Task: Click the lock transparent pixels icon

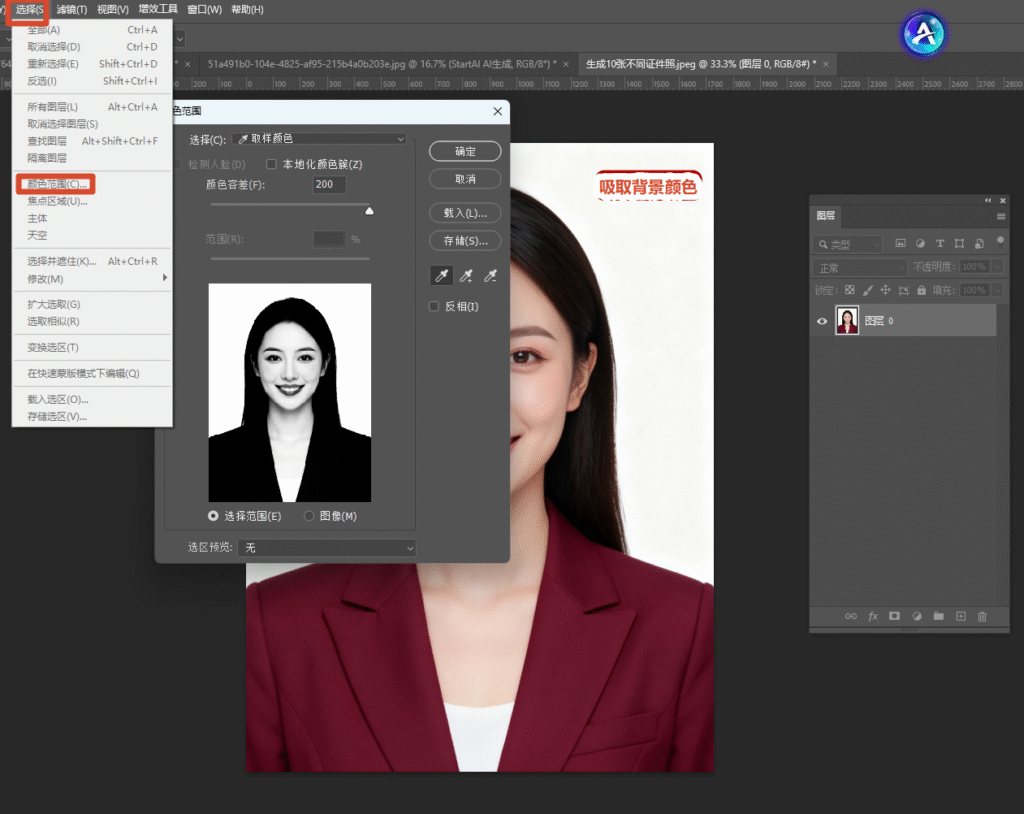Action: pyautogui.click(x=850, y=290)
